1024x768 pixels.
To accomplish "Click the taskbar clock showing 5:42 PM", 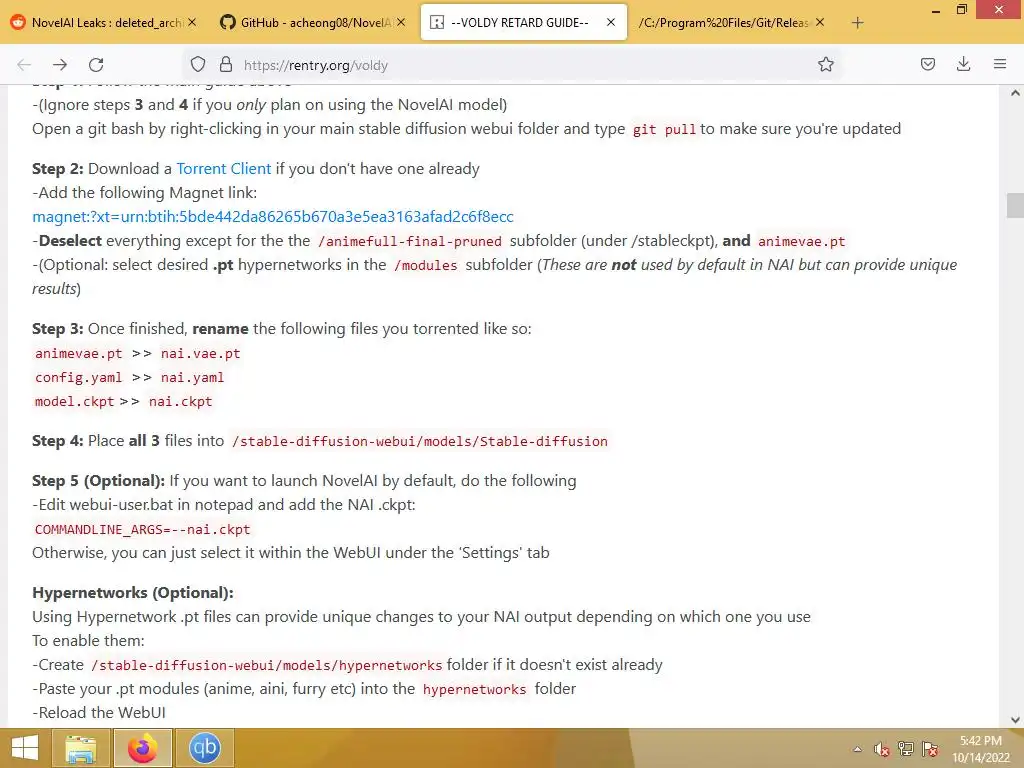I will 980,749.
